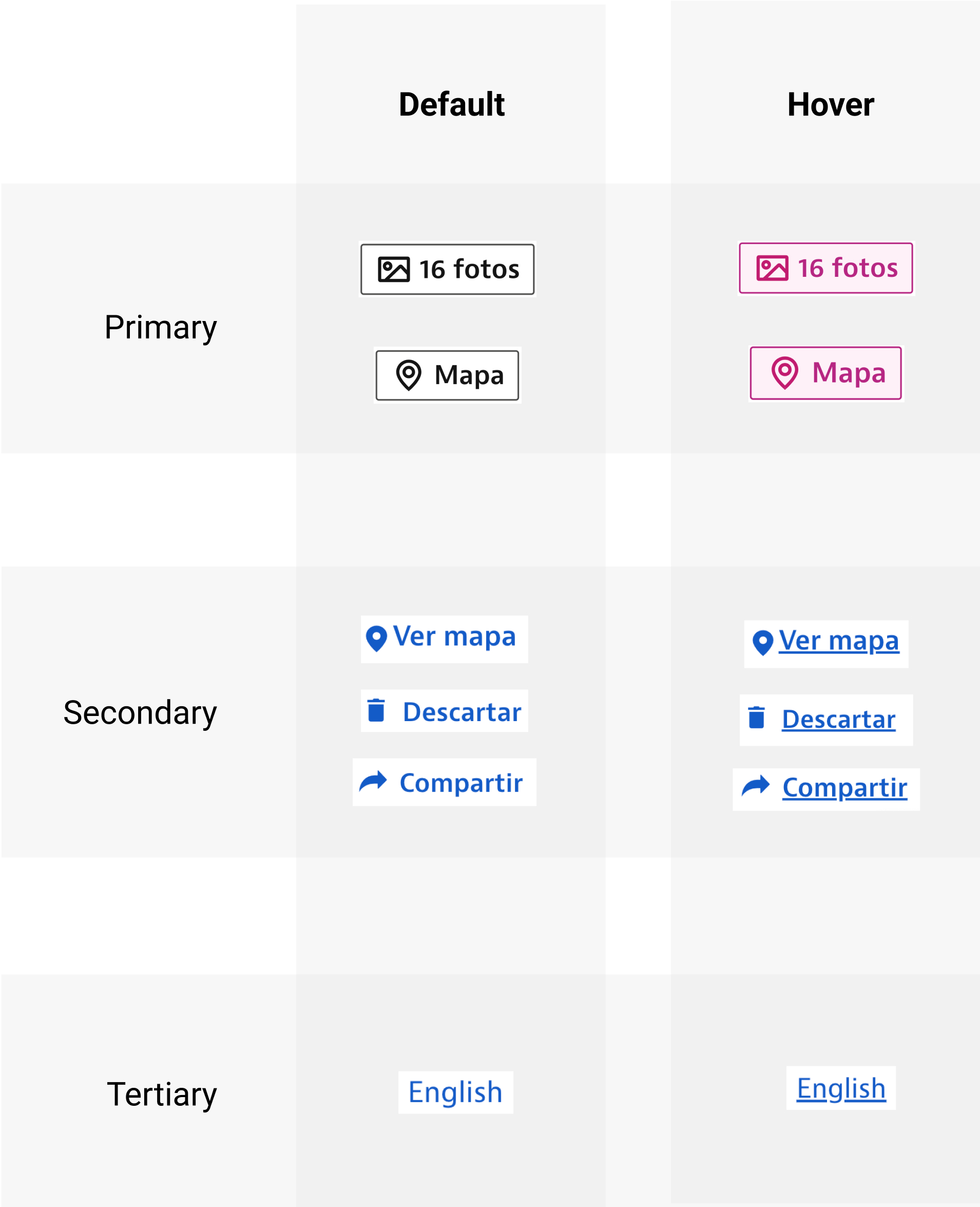Click the Default column heading
This screenshot has width=980, height=1207.
(451, 105)
